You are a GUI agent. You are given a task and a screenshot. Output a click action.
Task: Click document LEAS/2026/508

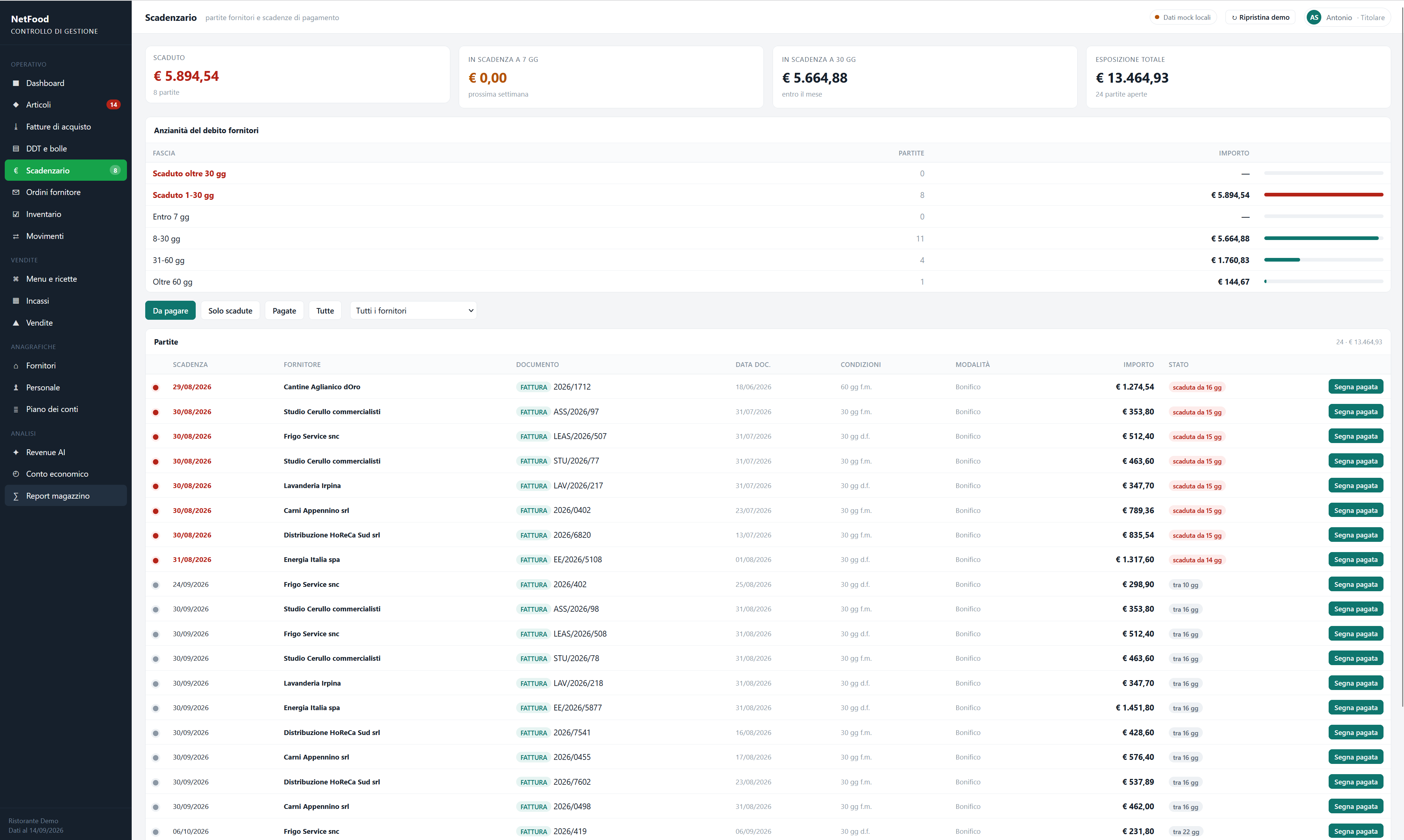579,634
